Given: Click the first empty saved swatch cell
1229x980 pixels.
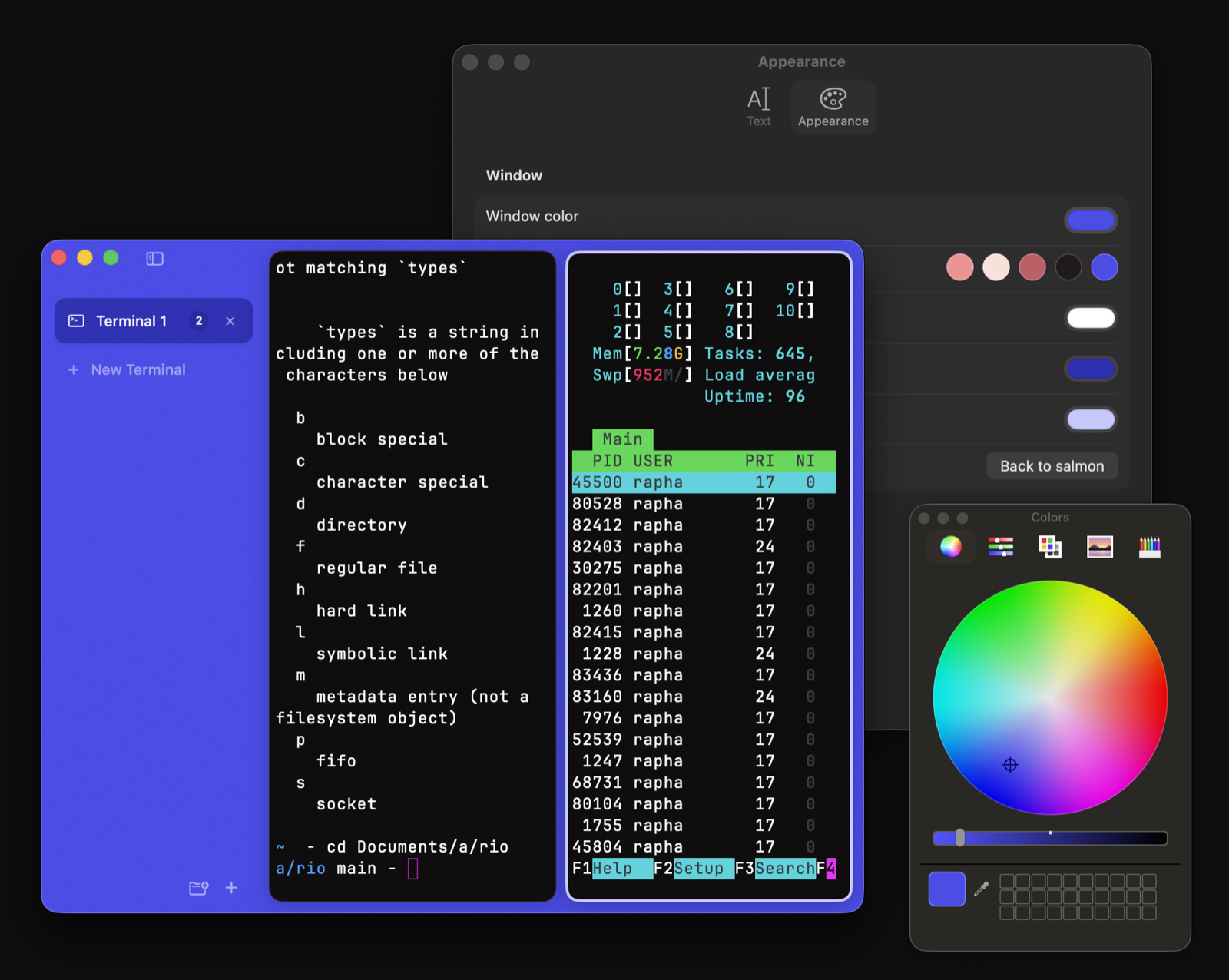Looking at the screenshot, I should [1007, 881].
